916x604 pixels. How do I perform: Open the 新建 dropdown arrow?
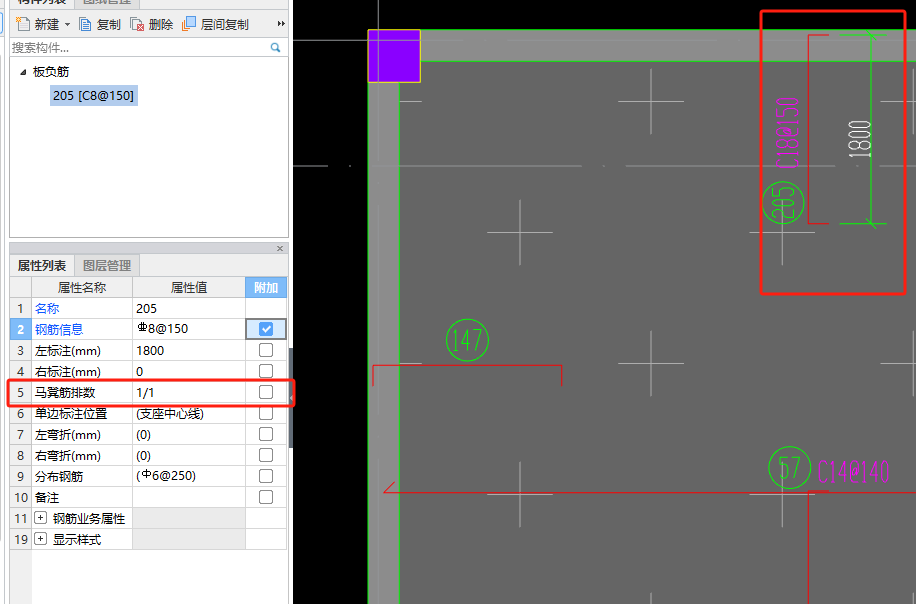67,25
